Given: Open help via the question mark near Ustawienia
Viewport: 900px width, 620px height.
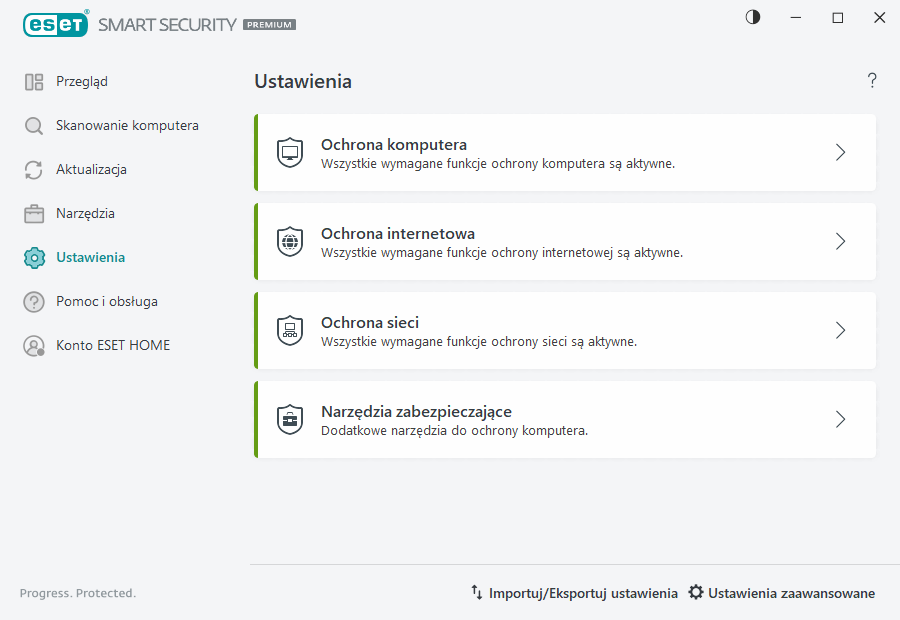Looking at the screenshot, I should [871, 80].
